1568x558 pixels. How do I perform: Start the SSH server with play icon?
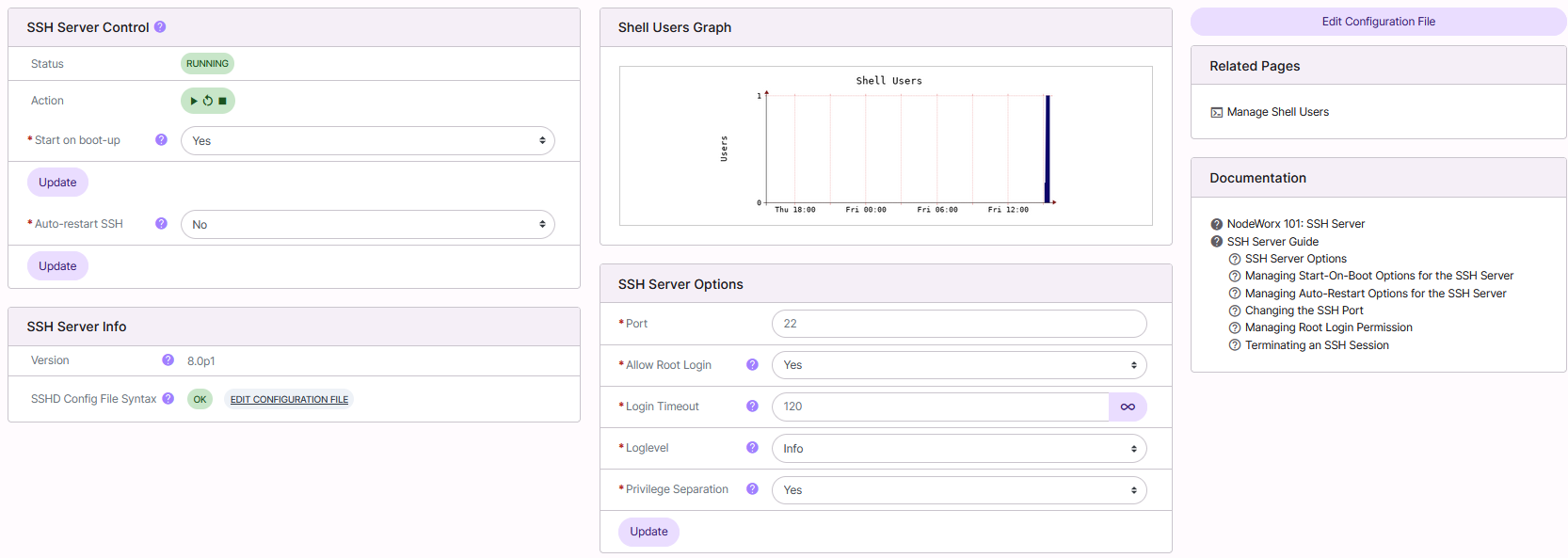[x=194, y=101]
